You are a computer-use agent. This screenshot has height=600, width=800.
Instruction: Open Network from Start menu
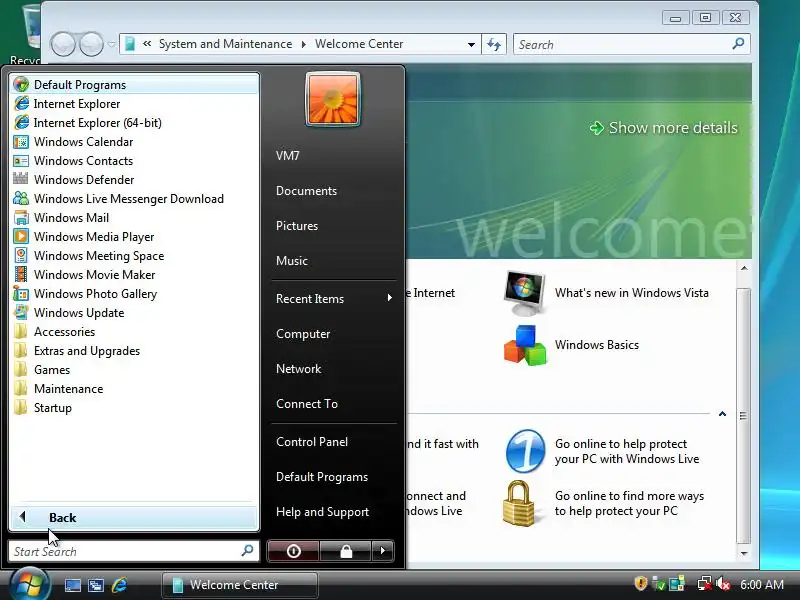(298, 369)
